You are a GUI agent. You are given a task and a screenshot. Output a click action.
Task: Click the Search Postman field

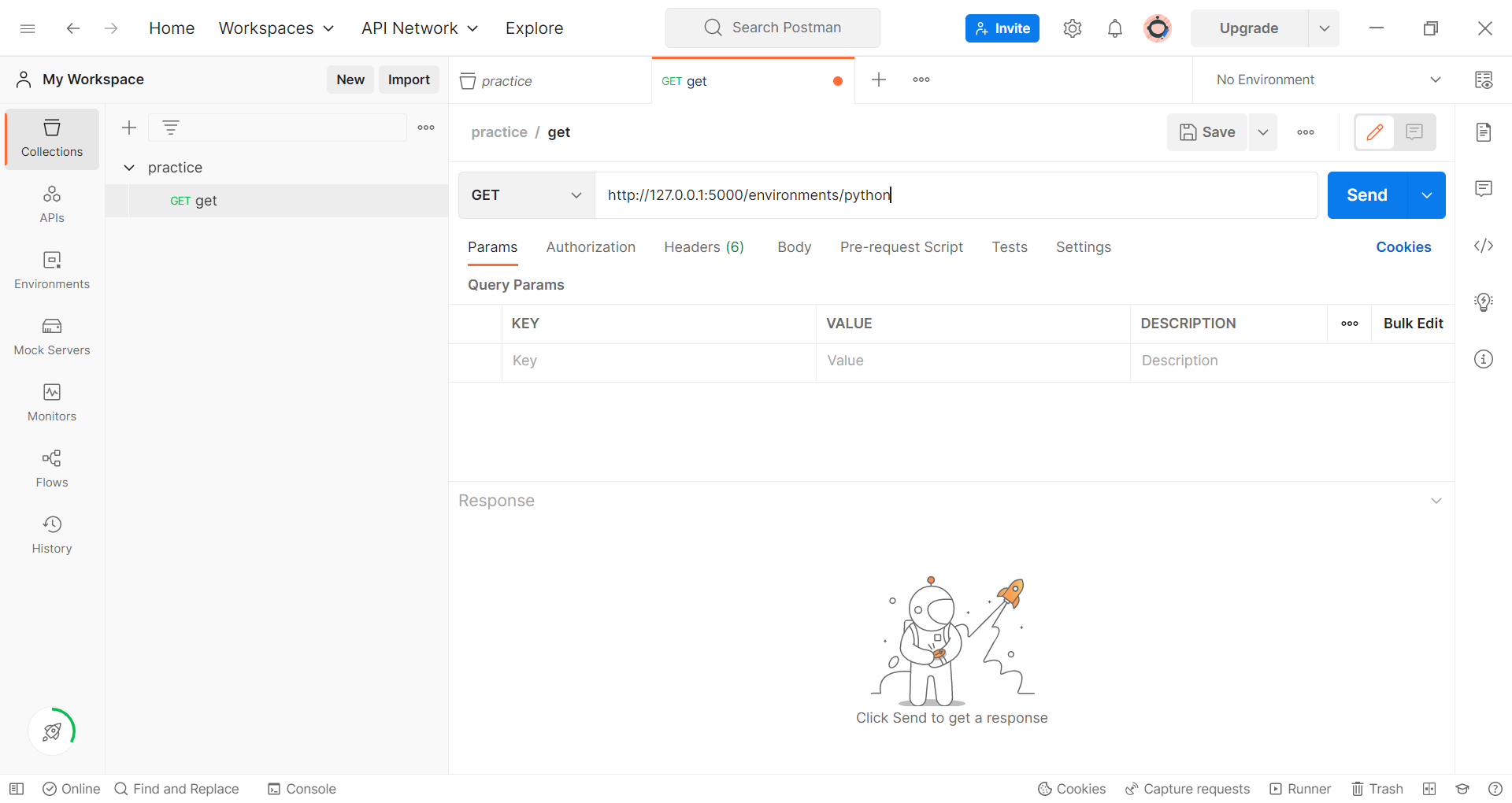(x=773, y=28)
